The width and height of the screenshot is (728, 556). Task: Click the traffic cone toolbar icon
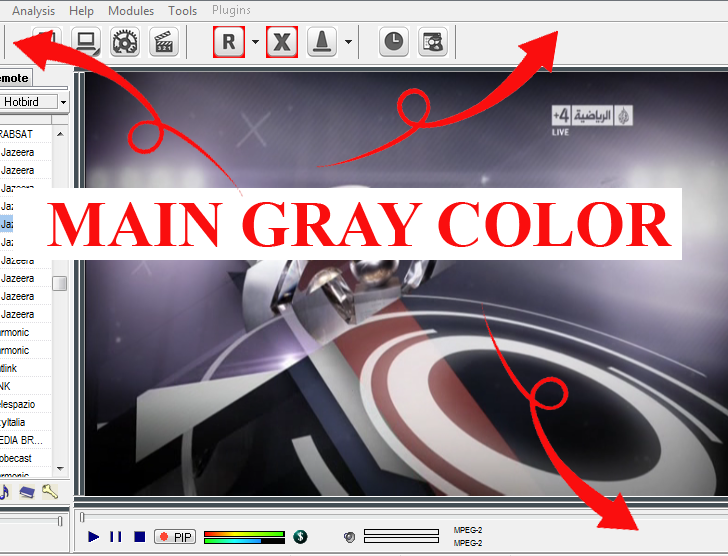(322, 42)
